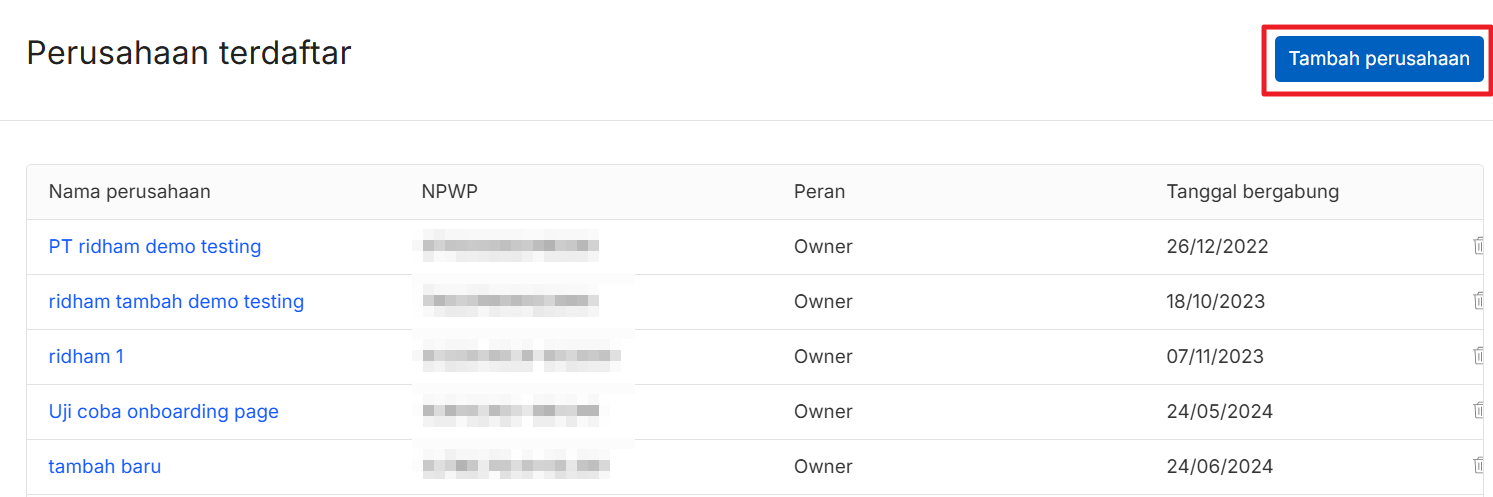The height and width of the screenshot is (497, 1493).
Task: Open Uji coba onboarding page company
Action: pyautogui.click(x=164, y=411)
